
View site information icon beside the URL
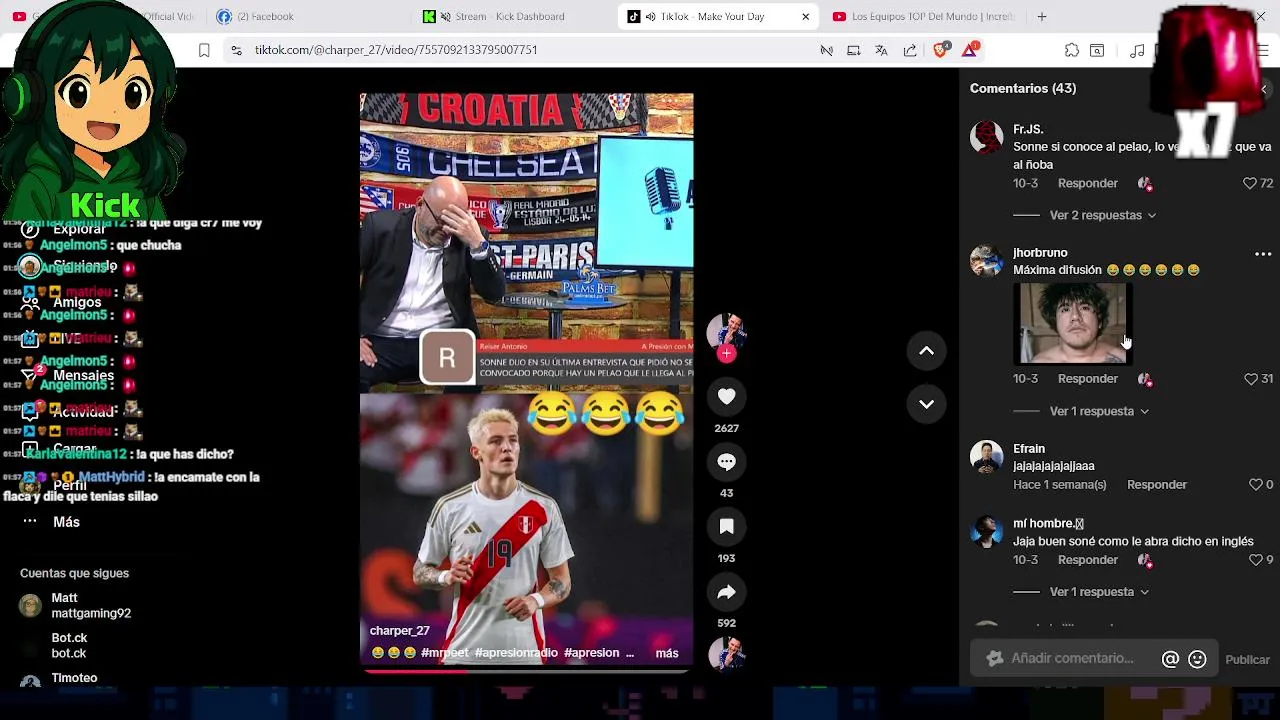(x=236, y=50)
